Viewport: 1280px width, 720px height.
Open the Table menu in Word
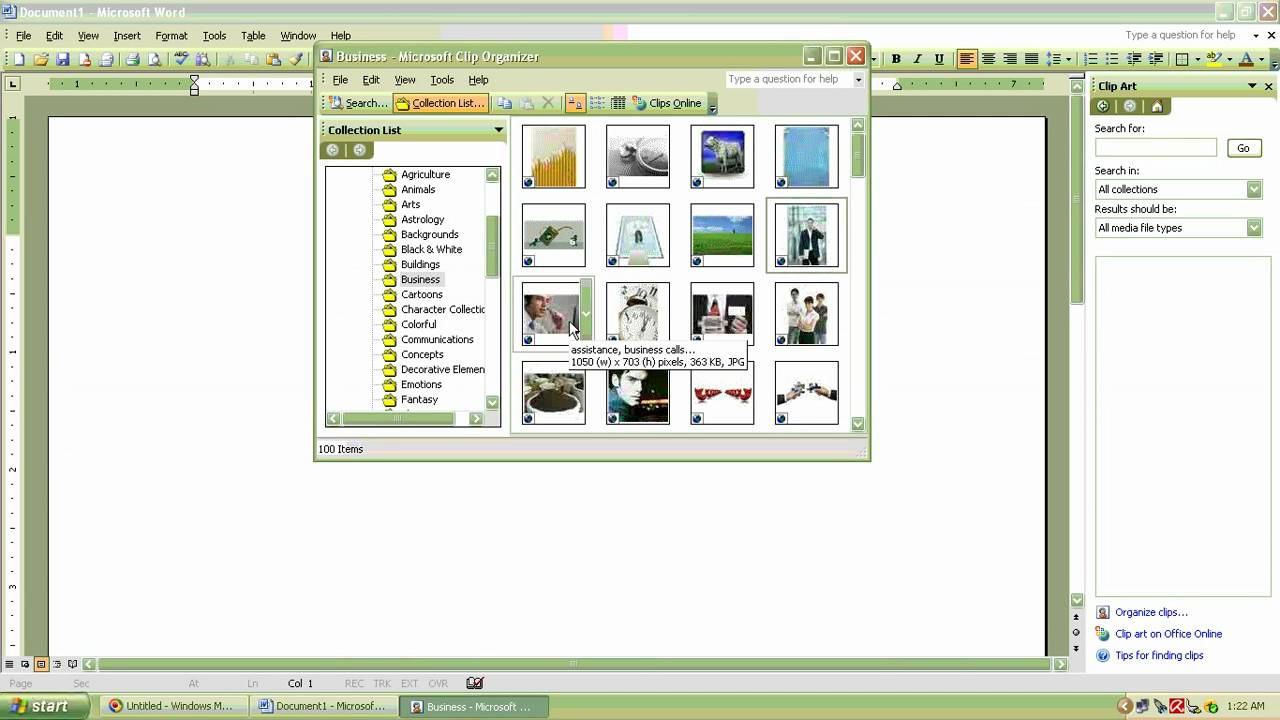pos(253,36)
